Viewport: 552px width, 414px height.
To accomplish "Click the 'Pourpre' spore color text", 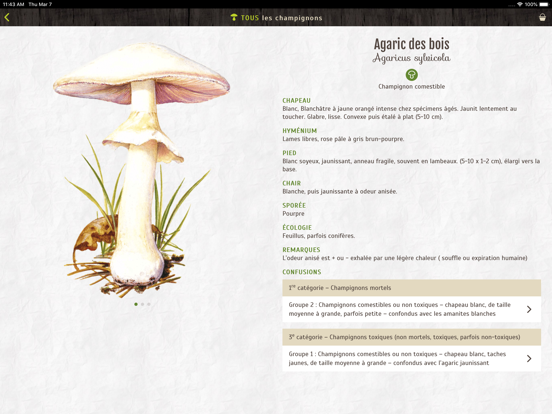I will pyautogui.click(x=293, y=214).
